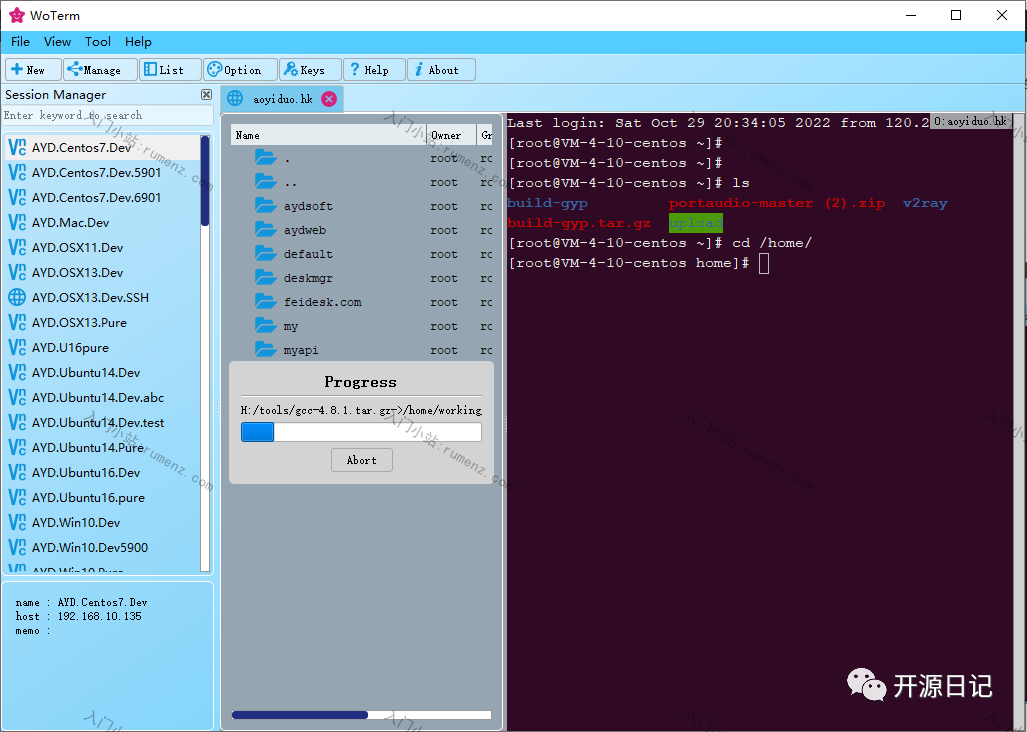Click the Help toolbar button
The width and height of the screenshot is (1027, 732).
tap(374, 69)
